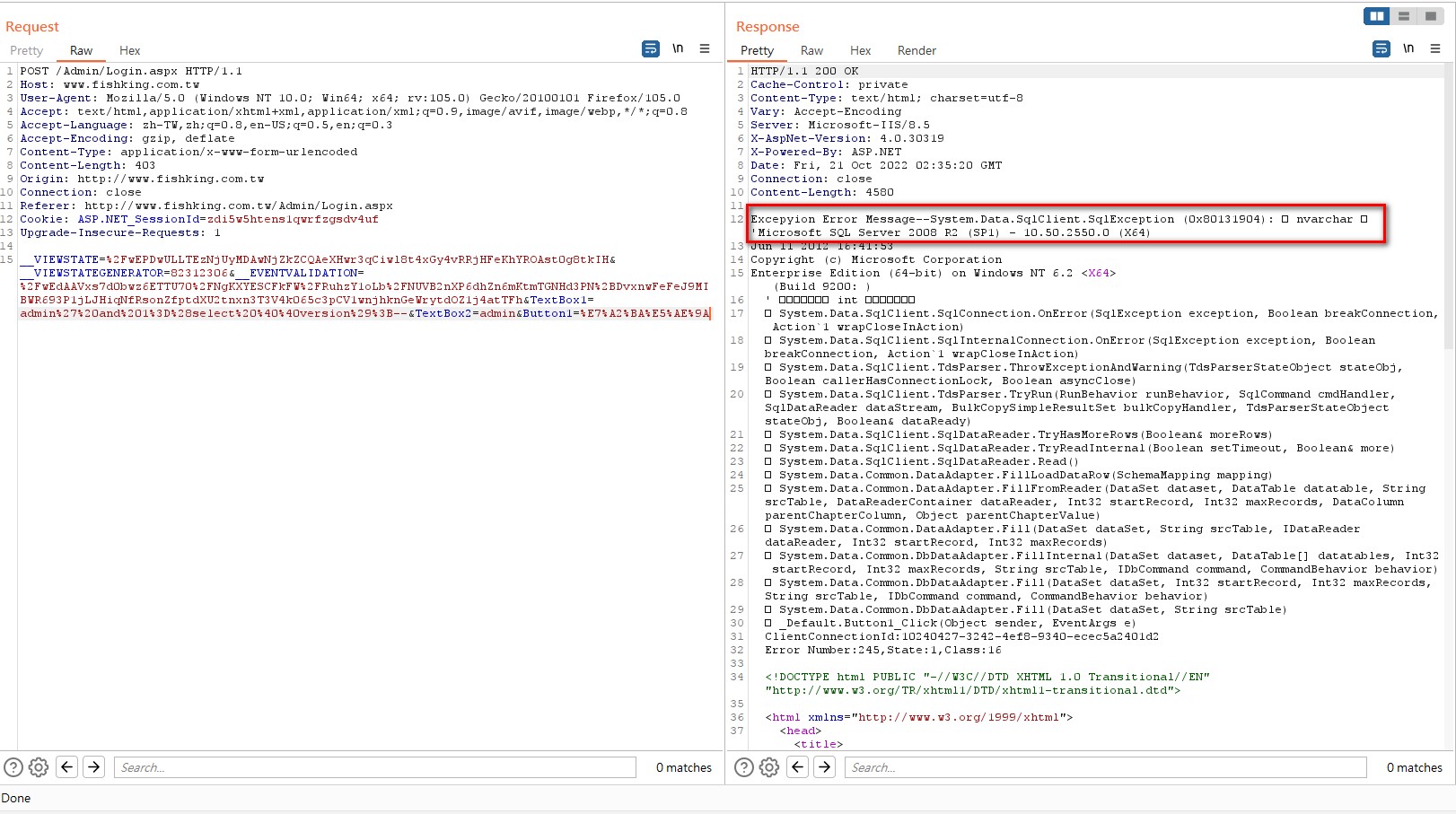Image resolution: width=1456 pixels, height=814 pixels.
Task: Click the Content-Length: 403 request header
Action: [x=88, y=165]
